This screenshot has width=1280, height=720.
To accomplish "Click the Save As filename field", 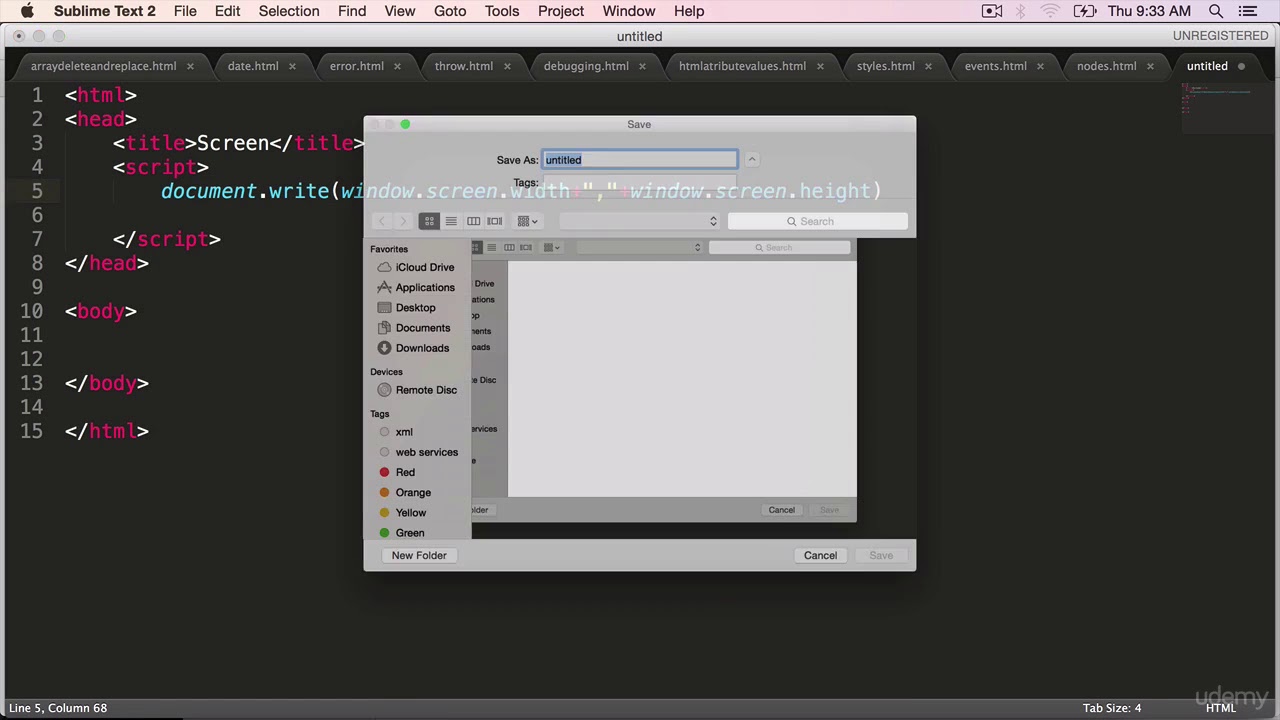I will click(640, 160).
